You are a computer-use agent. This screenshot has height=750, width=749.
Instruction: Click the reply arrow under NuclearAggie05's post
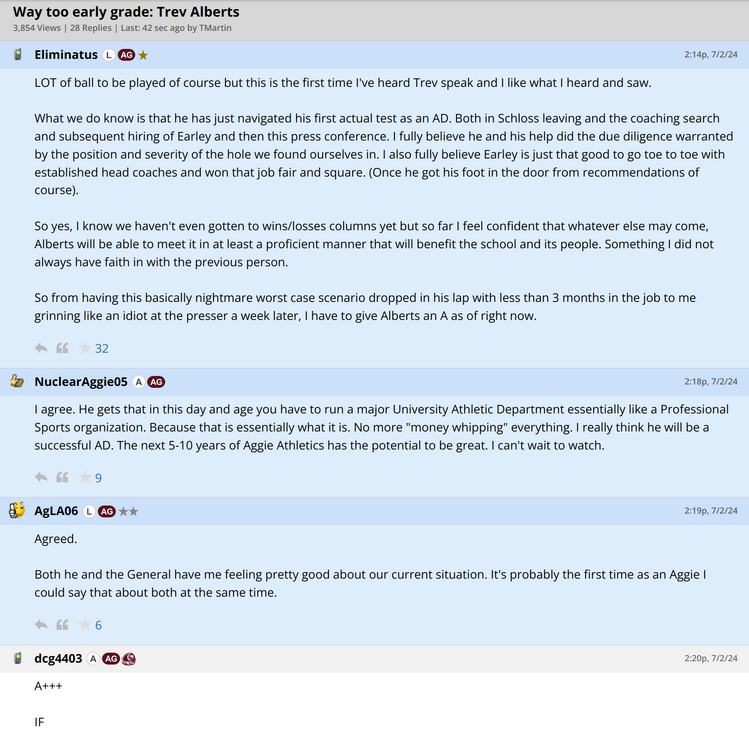[x=41, y=477]
